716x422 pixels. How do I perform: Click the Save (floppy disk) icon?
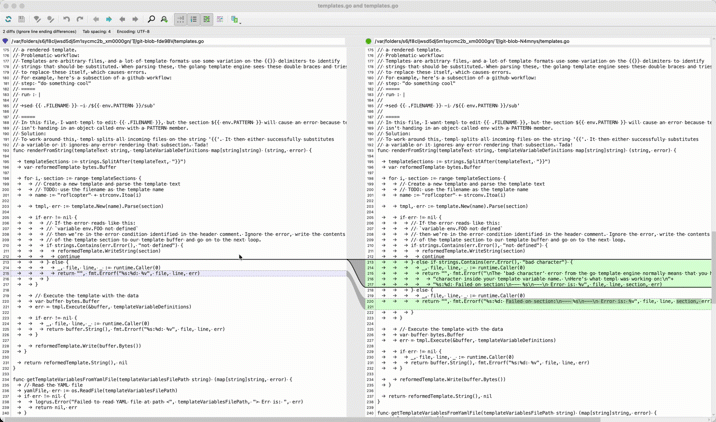(x=21, y=19)
